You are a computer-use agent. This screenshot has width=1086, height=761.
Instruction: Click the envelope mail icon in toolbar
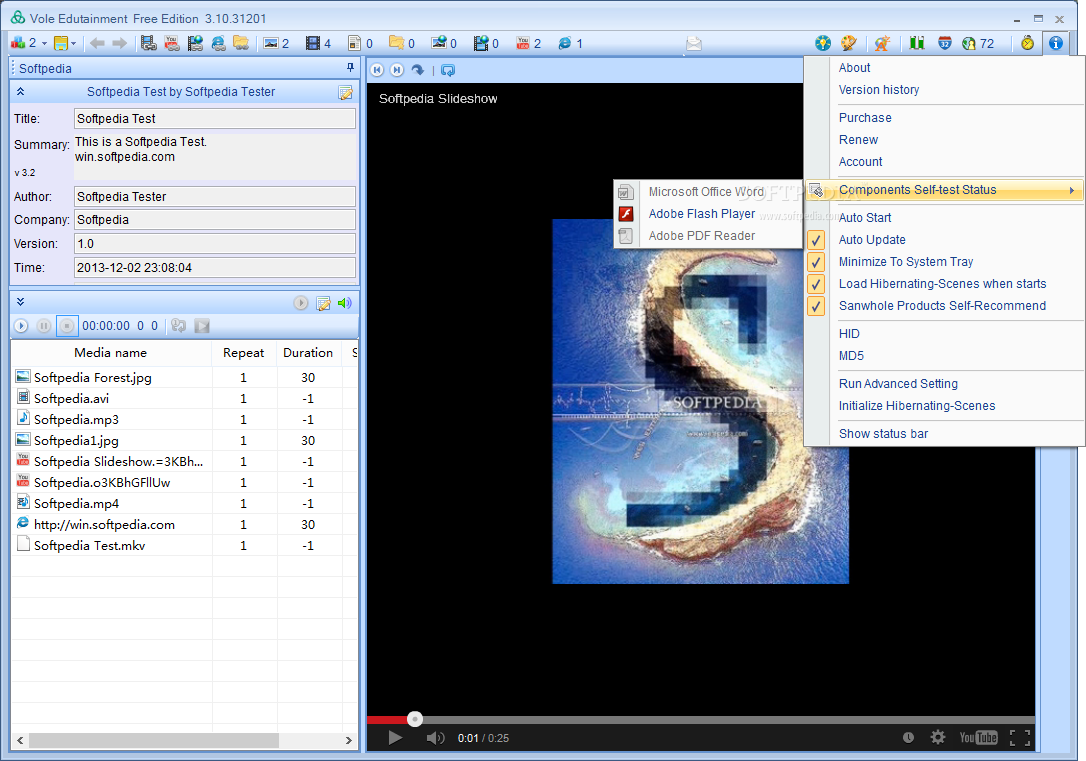point(694,44)
